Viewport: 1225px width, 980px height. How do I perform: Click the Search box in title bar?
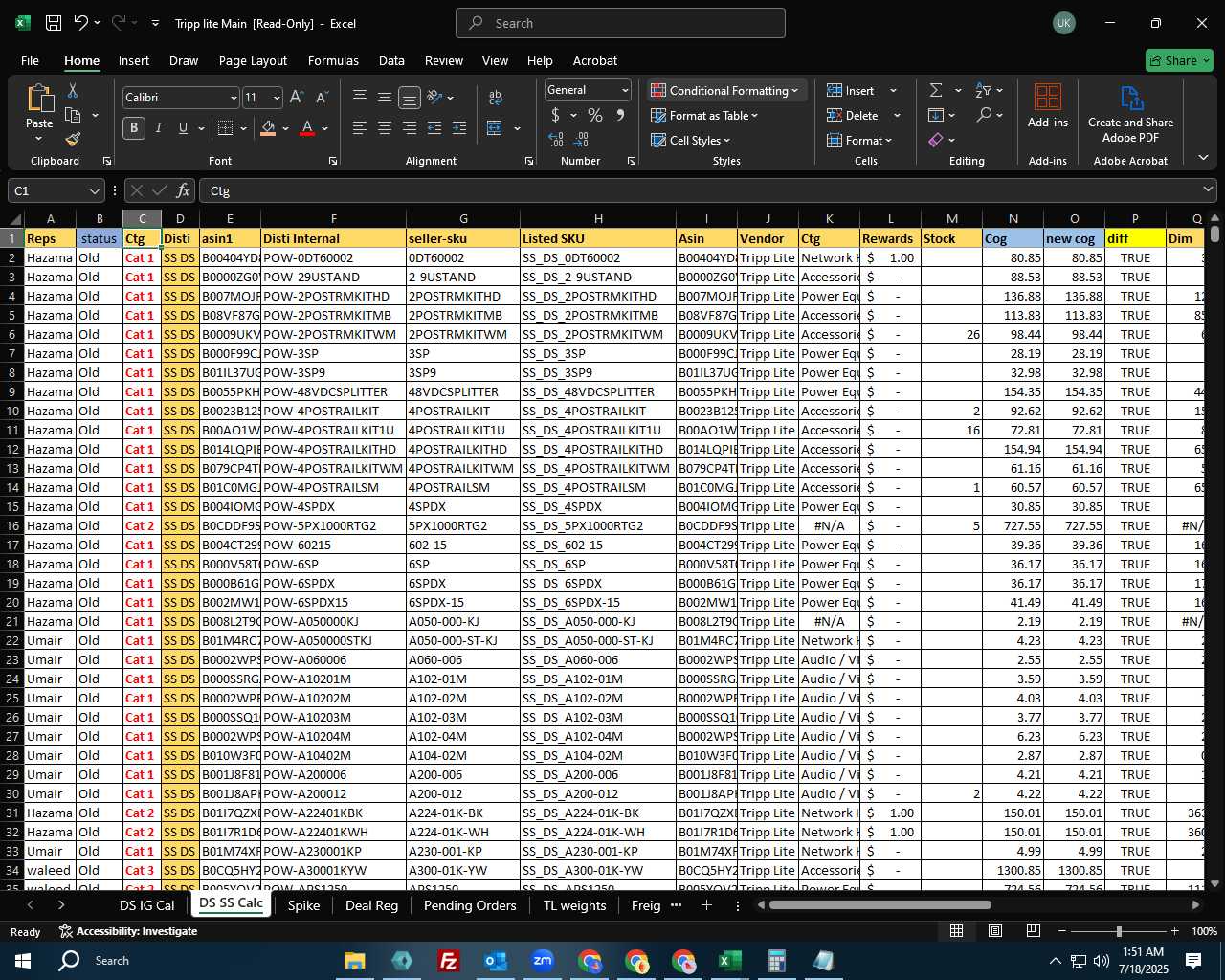point(620,23)
